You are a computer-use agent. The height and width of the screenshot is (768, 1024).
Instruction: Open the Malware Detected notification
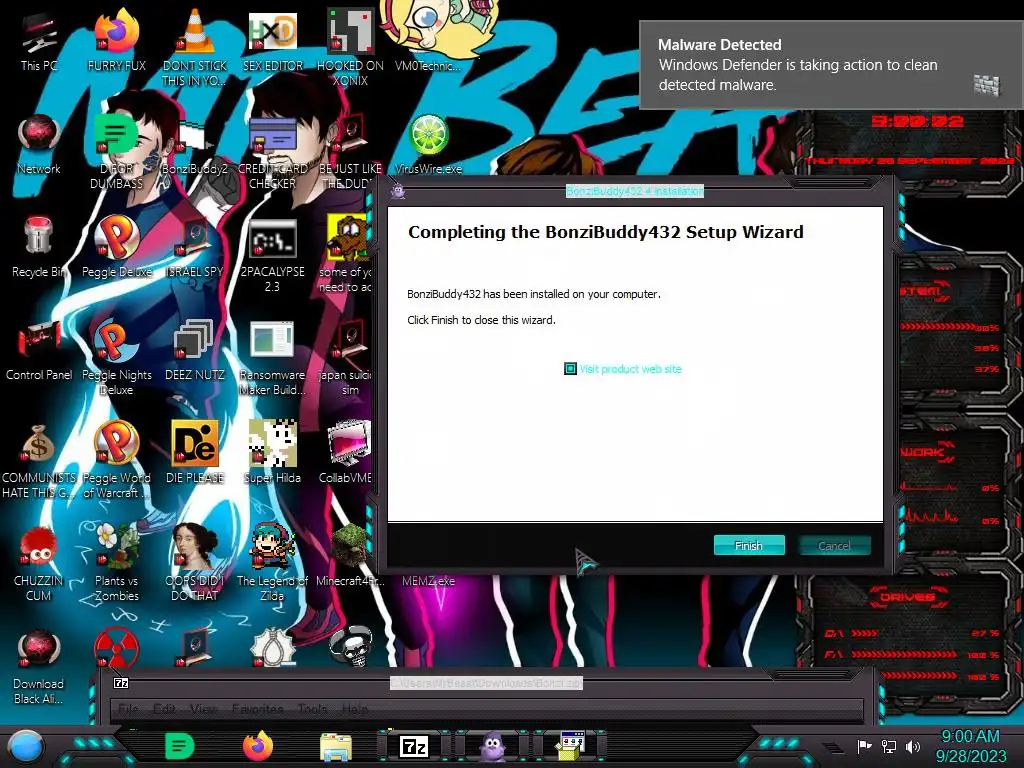pyautogui.click(x=831, y=65)
